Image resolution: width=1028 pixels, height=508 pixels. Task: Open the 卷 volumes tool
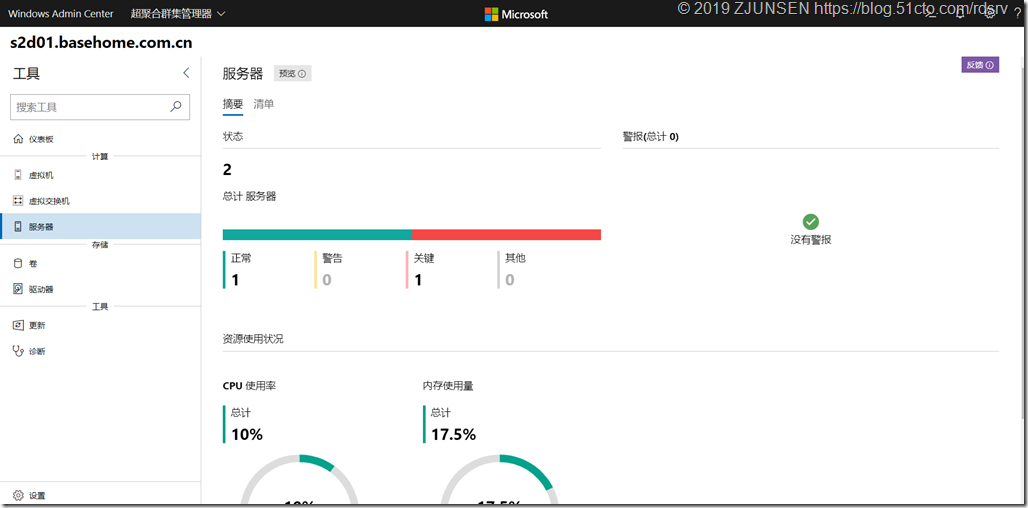(x=100, y=264)
